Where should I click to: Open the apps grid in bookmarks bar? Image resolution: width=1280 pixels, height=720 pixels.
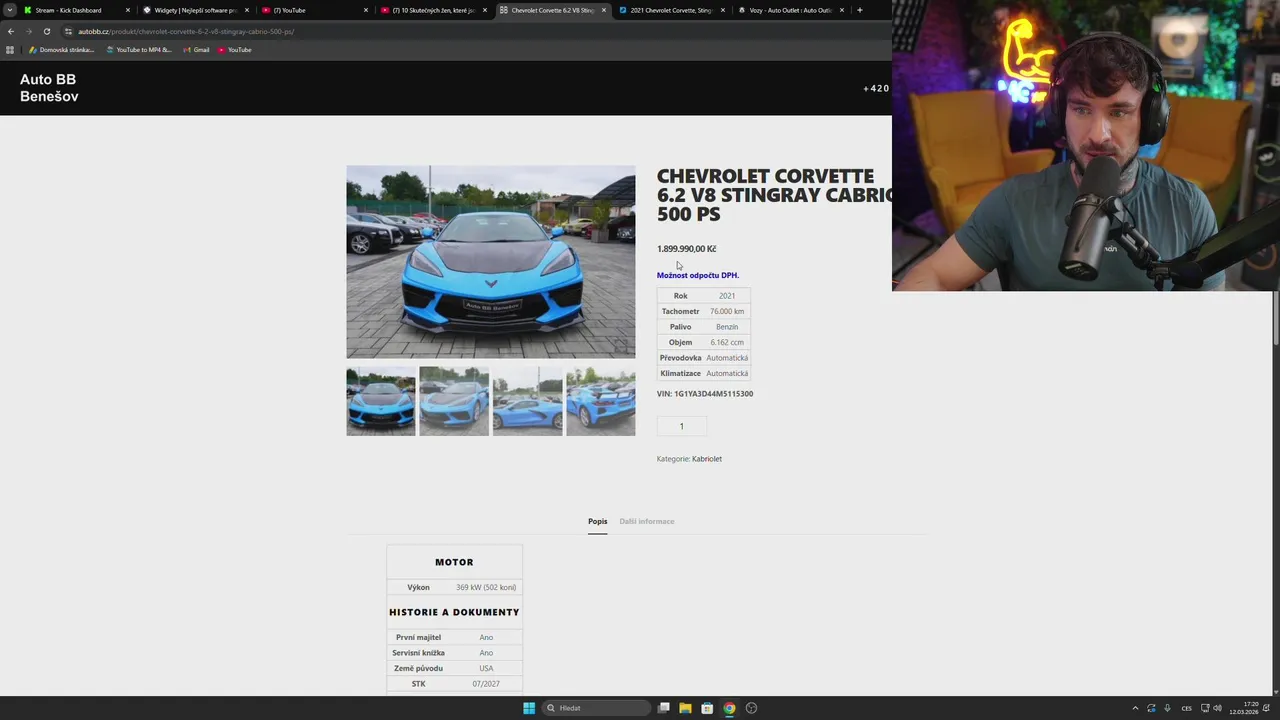[10, 50]
